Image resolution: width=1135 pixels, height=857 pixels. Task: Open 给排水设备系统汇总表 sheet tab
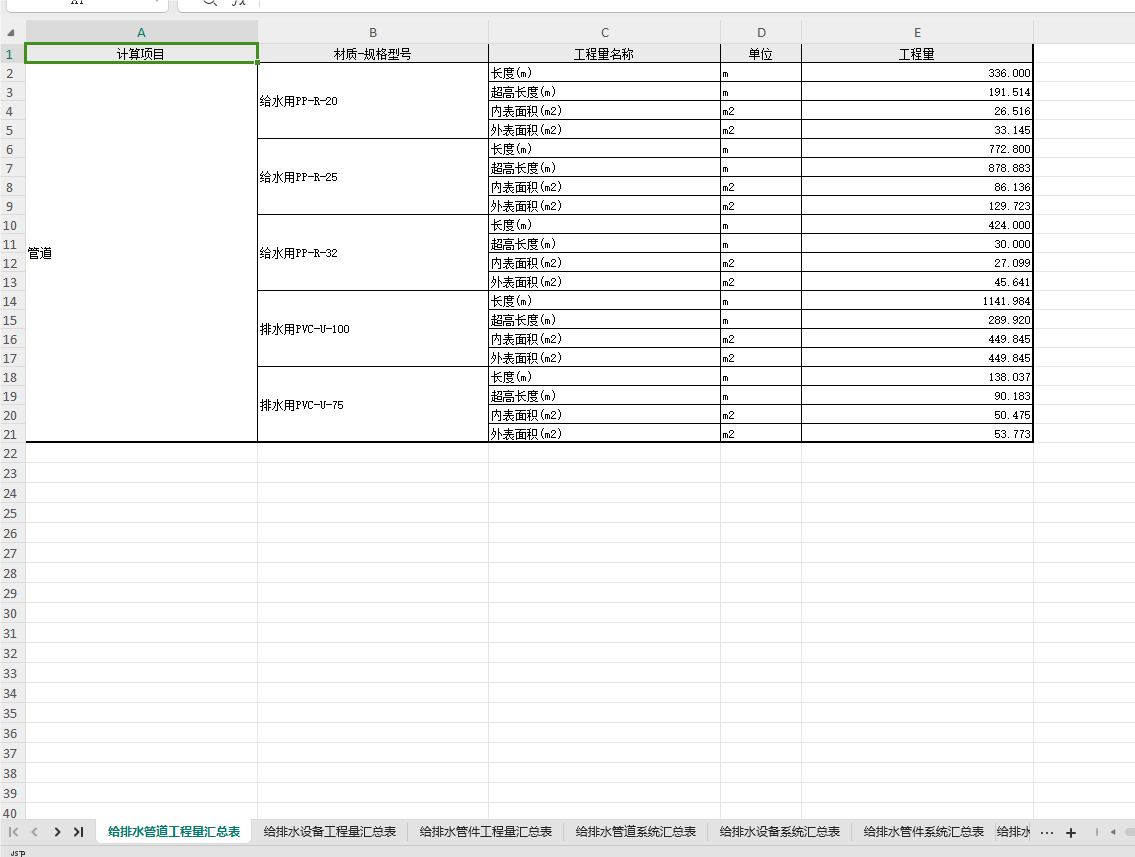780,832
